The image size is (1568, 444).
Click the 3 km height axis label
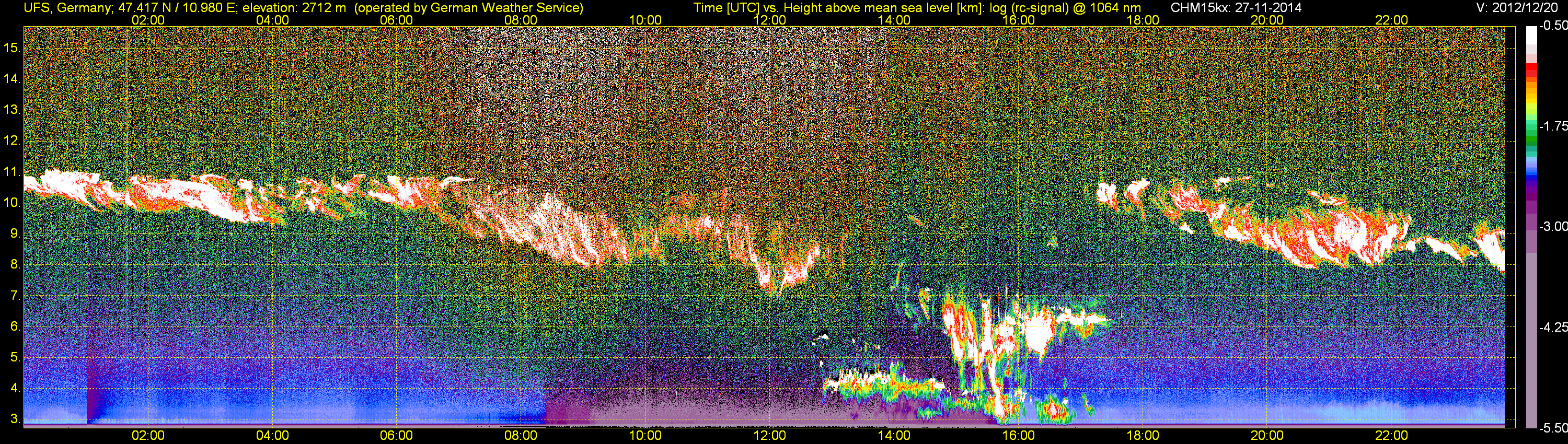(x=15, y=419)
